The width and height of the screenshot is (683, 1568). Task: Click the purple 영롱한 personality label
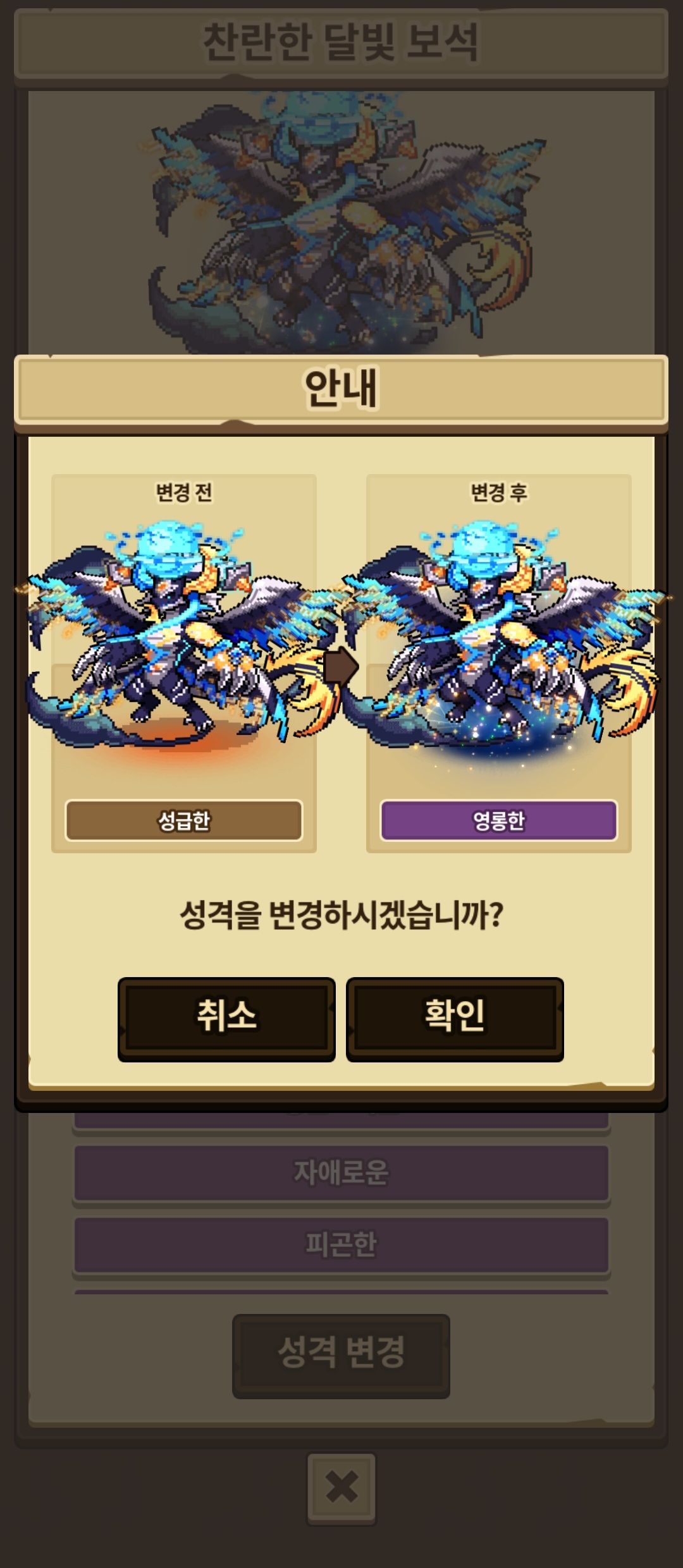[499, 820]
